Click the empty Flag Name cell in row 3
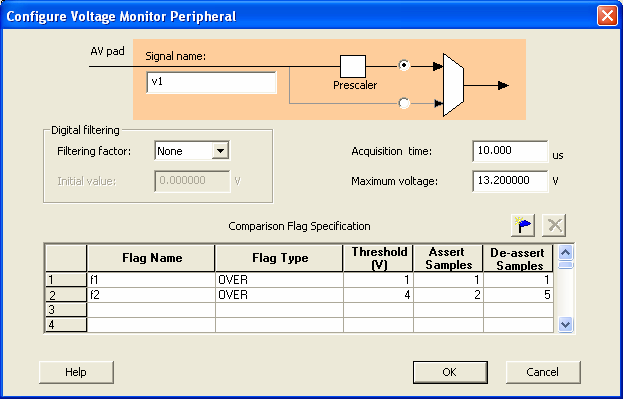The width and height of the screenshot is (623, 399). (x=151, y=310)
